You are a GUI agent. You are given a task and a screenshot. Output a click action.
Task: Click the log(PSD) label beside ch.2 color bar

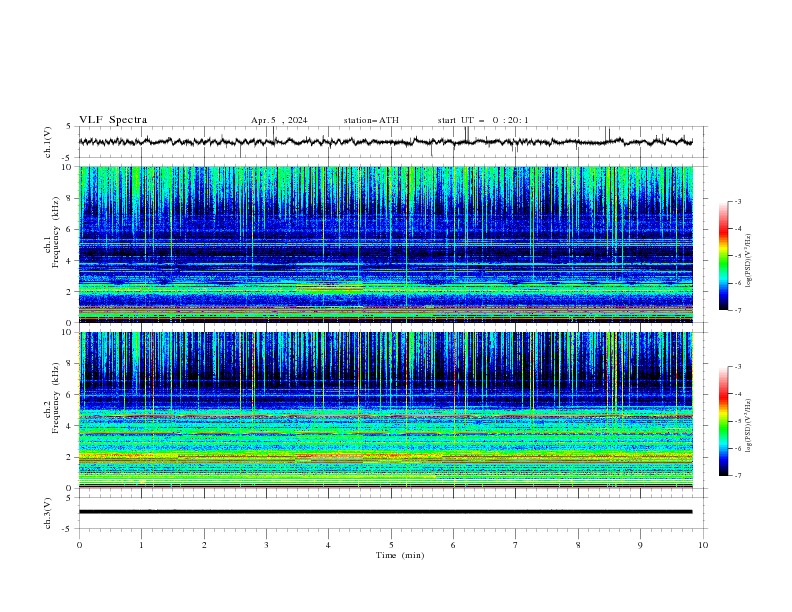pyautogui.click(x=748, y=426)
